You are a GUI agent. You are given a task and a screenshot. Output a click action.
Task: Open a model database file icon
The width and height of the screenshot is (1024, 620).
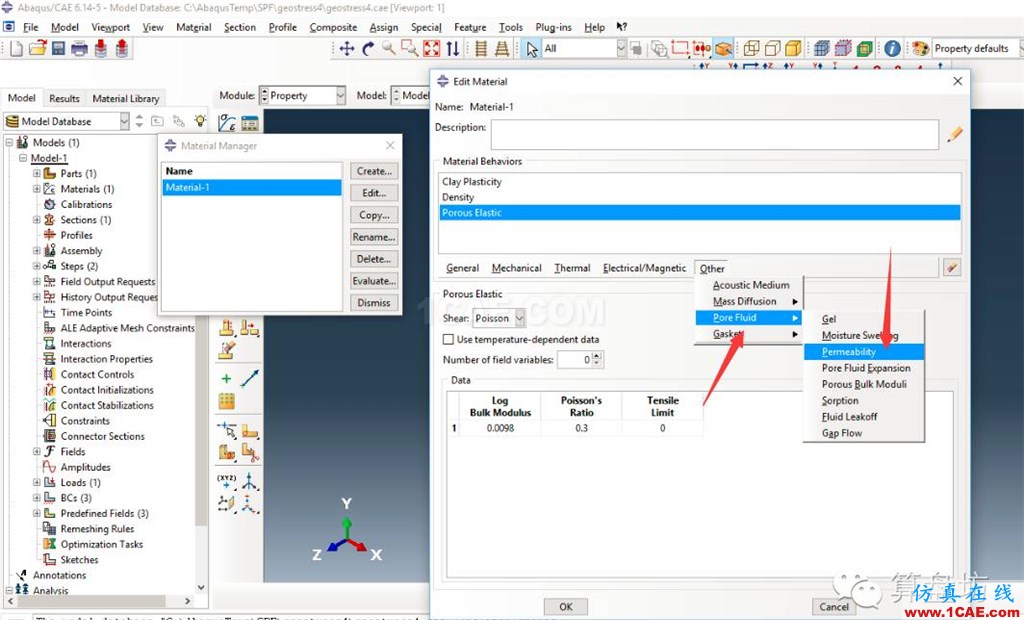(37, 48)
